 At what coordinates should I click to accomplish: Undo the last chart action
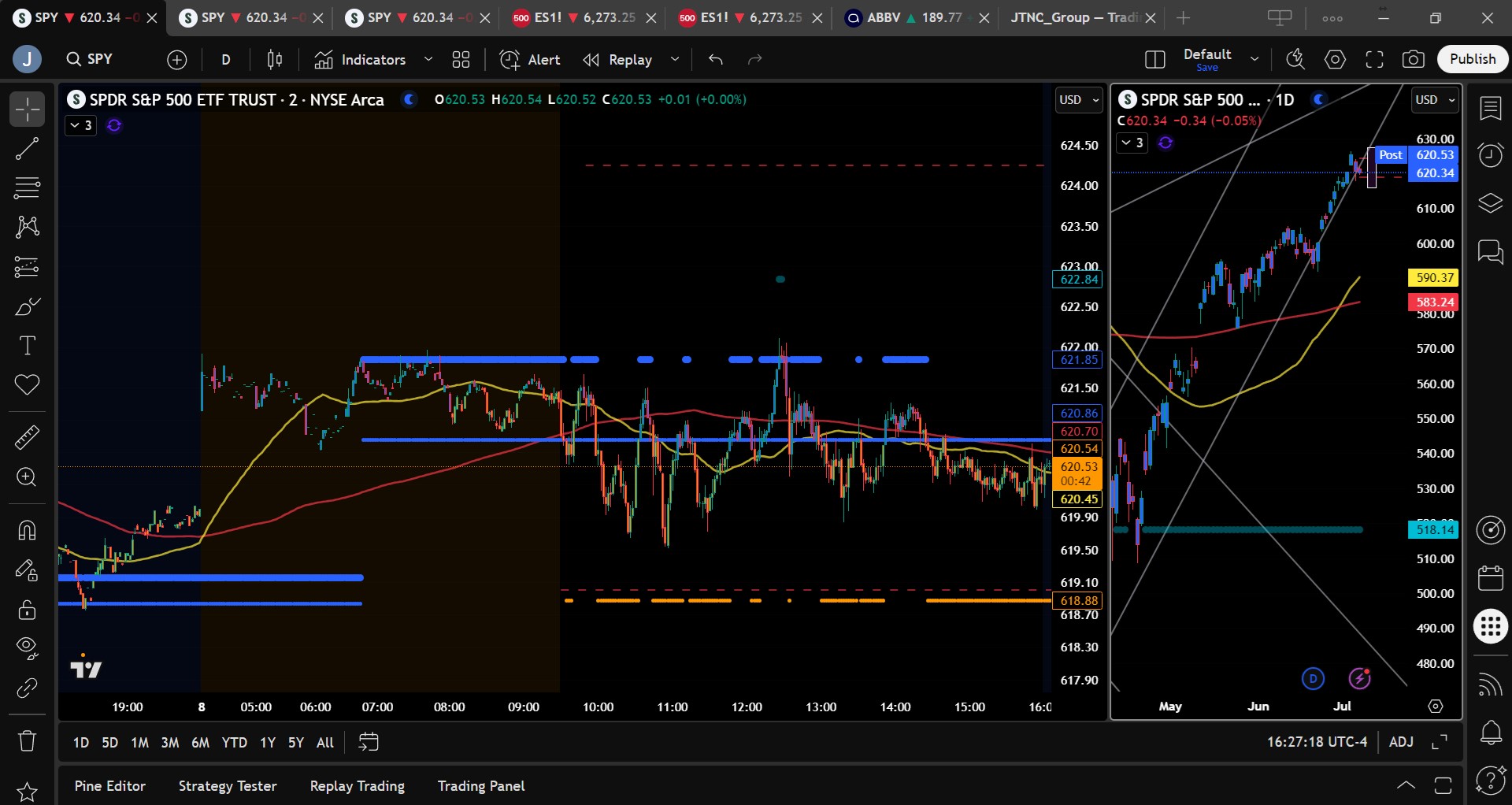click(x=716, y=59)
